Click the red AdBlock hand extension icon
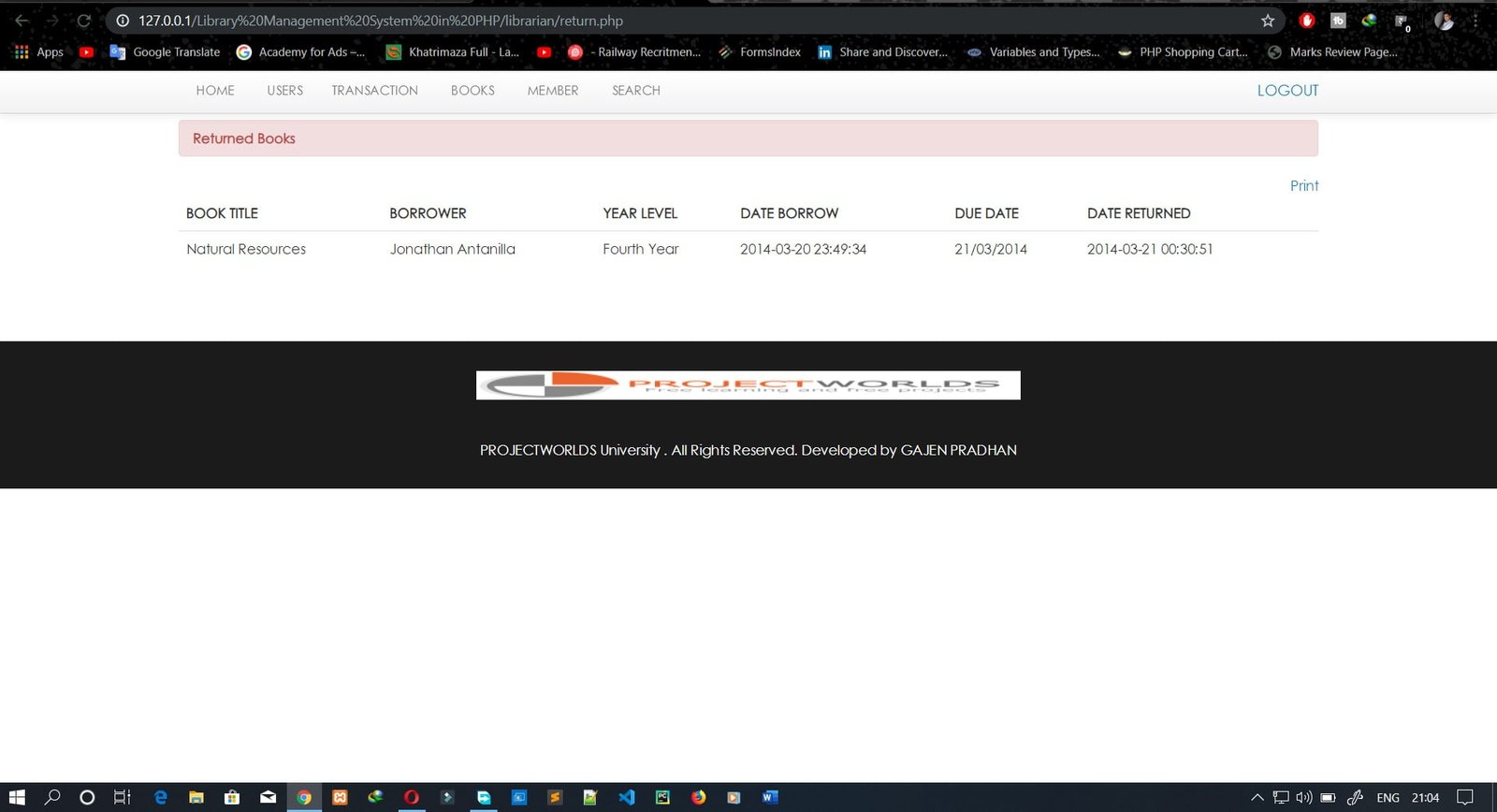 1307,21
